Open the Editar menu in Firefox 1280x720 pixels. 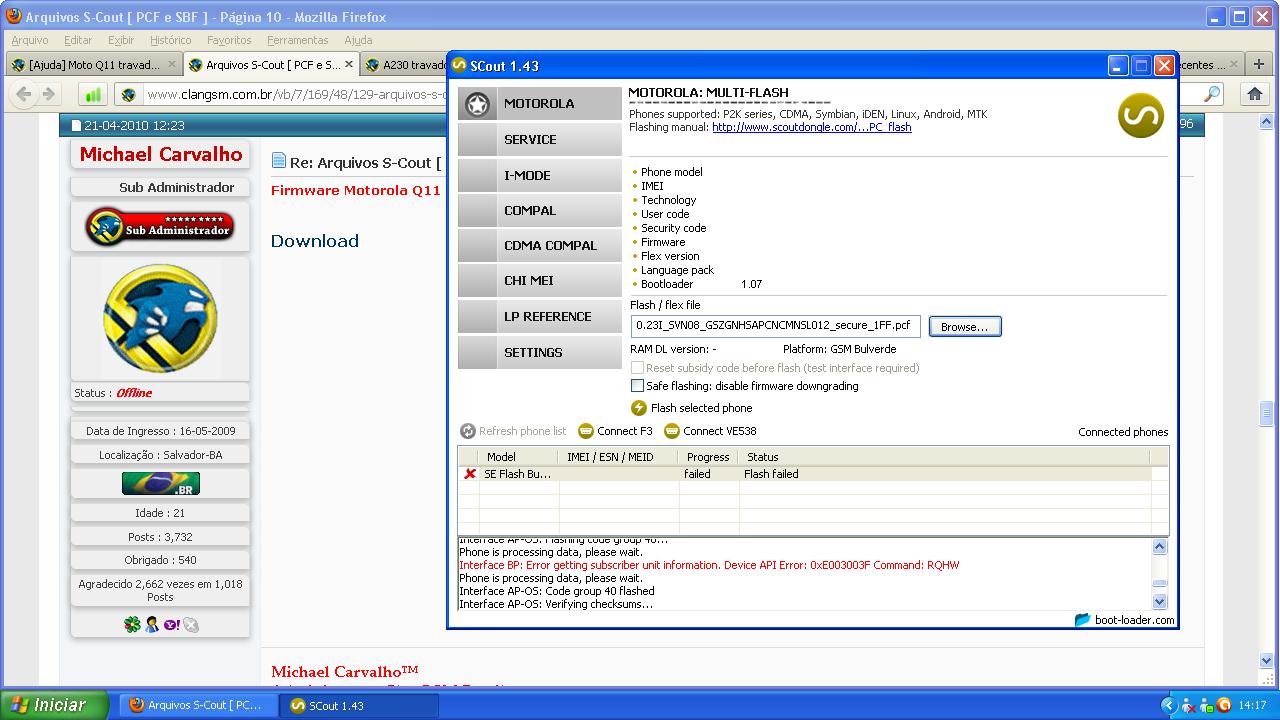point(78,40)
